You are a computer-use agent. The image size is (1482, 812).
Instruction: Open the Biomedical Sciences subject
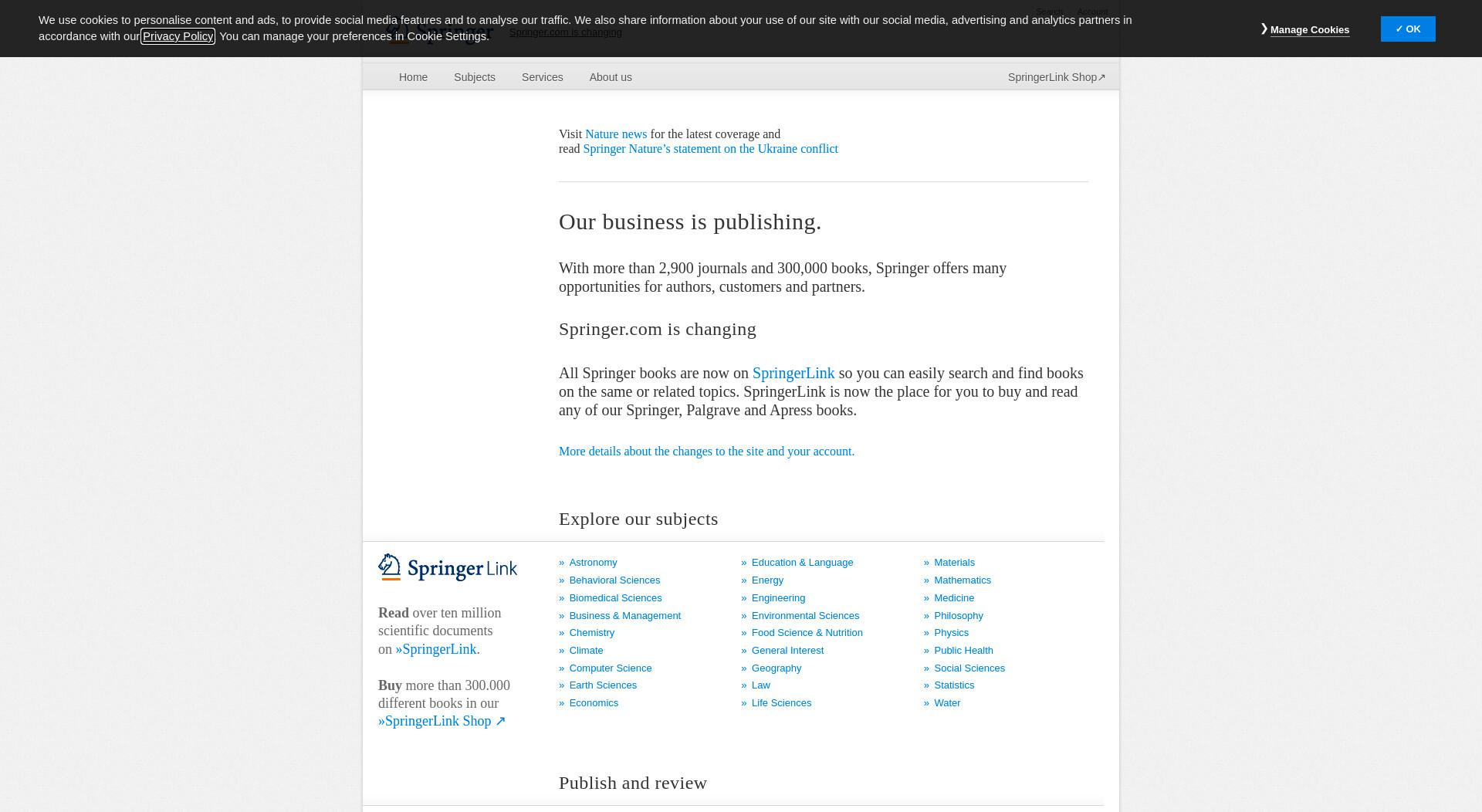pos(615,598)
